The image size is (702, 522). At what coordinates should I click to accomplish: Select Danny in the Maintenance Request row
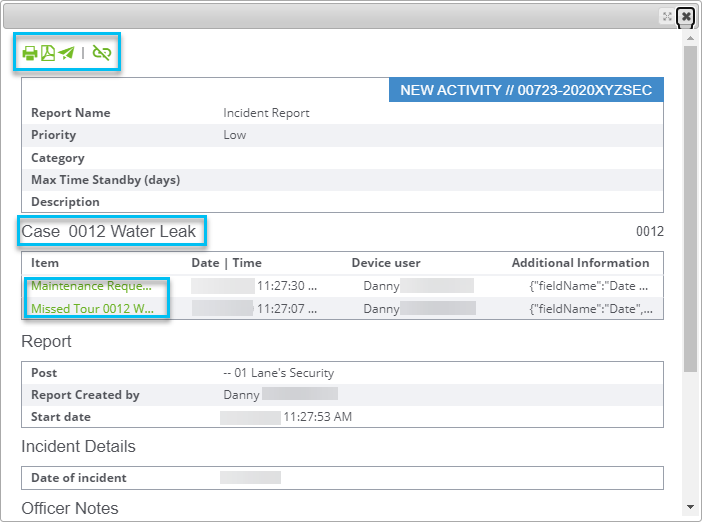point(381,286)
